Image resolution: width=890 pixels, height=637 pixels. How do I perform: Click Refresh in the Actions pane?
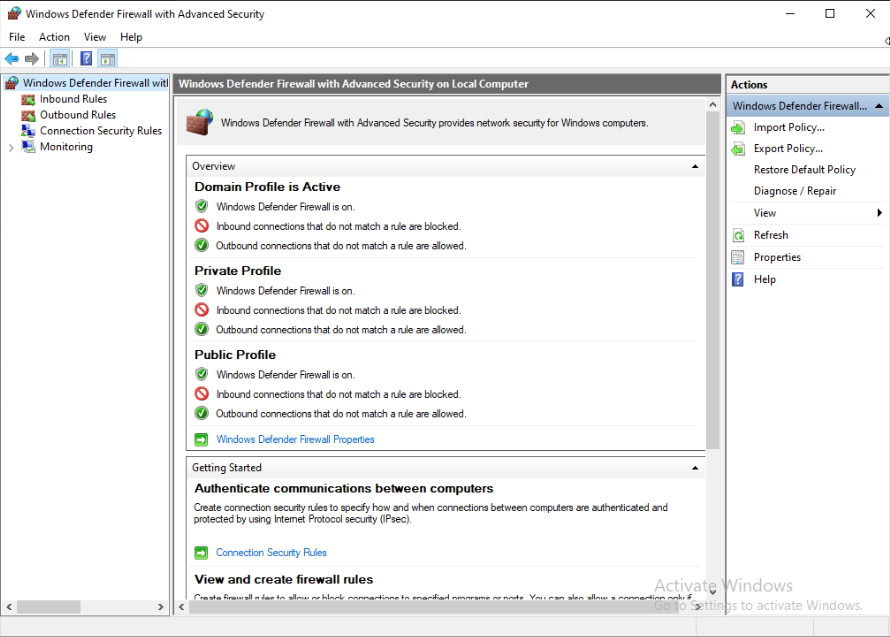tap(771, 235)
